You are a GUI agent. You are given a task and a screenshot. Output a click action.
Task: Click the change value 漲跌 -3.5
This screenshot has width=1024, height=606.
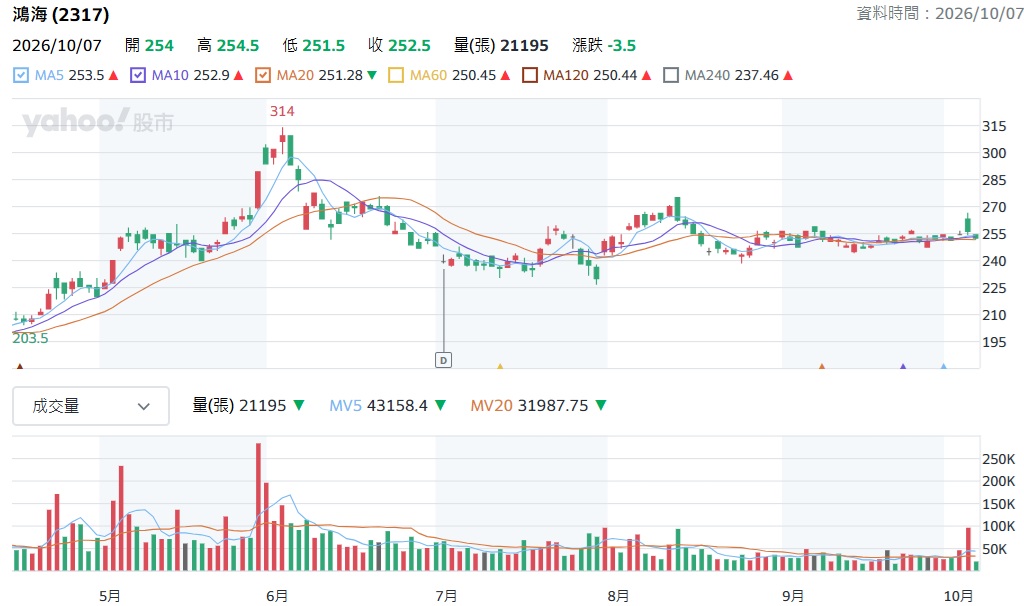604,46
